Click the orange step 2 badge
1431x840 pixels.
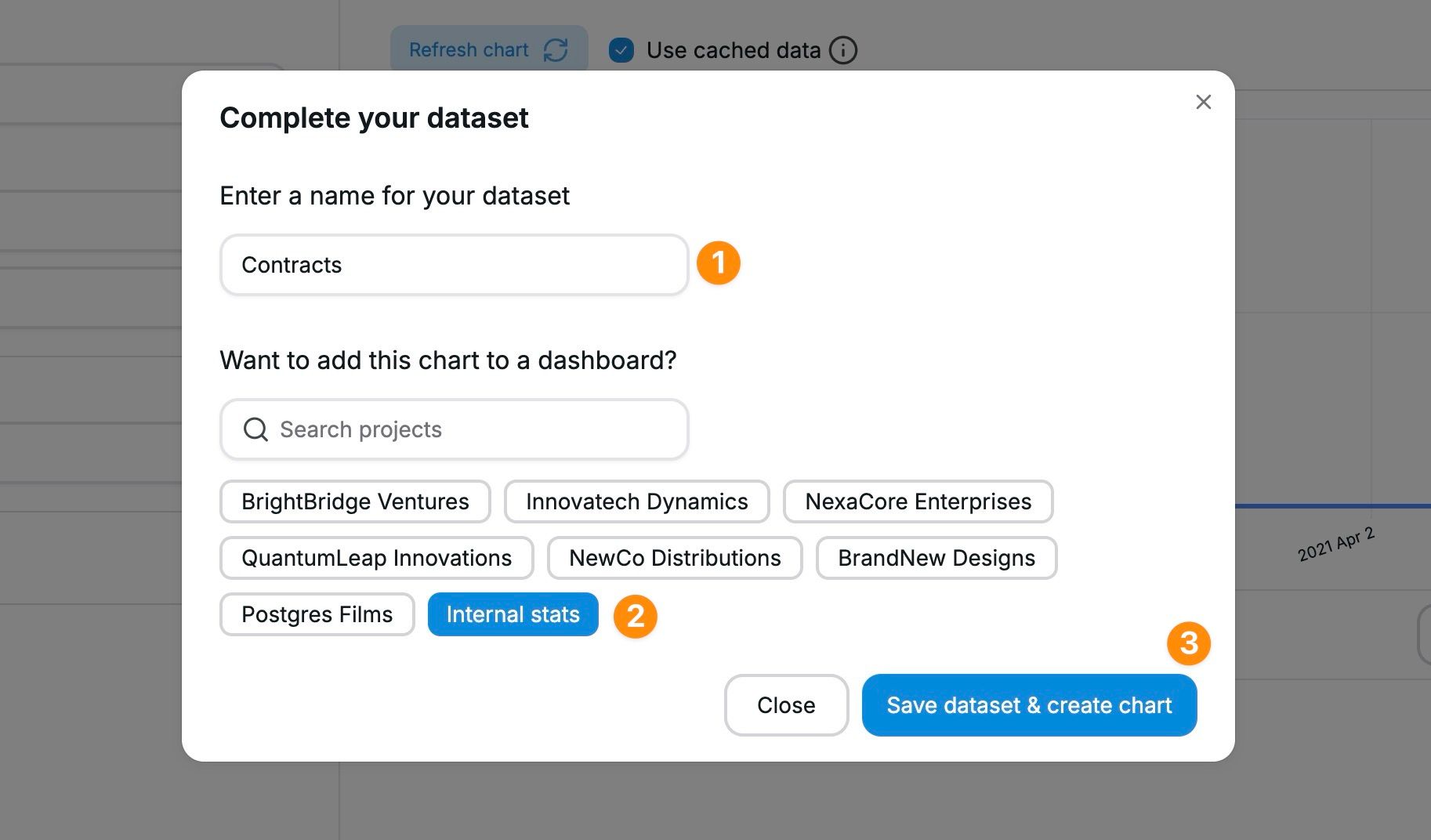coord(635,616)
